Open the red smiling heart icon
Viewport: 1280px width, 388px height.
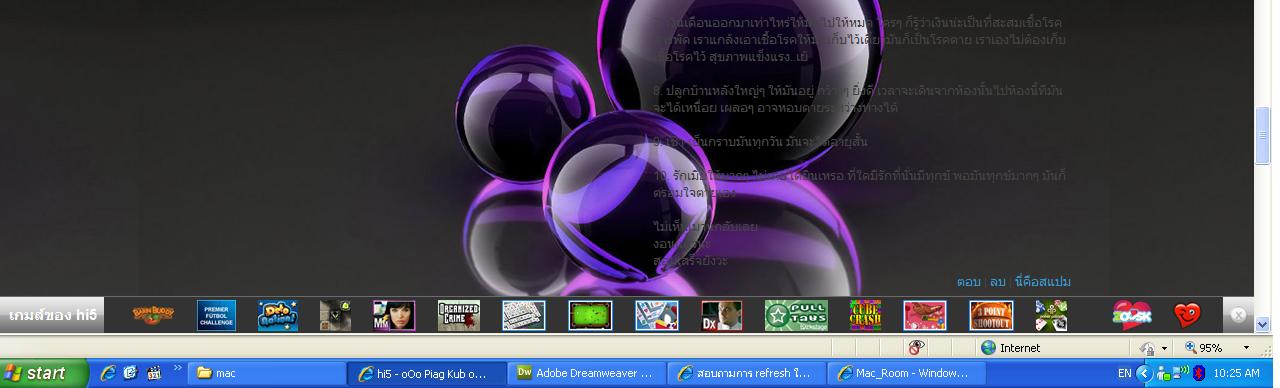[x=1187, y=315]
